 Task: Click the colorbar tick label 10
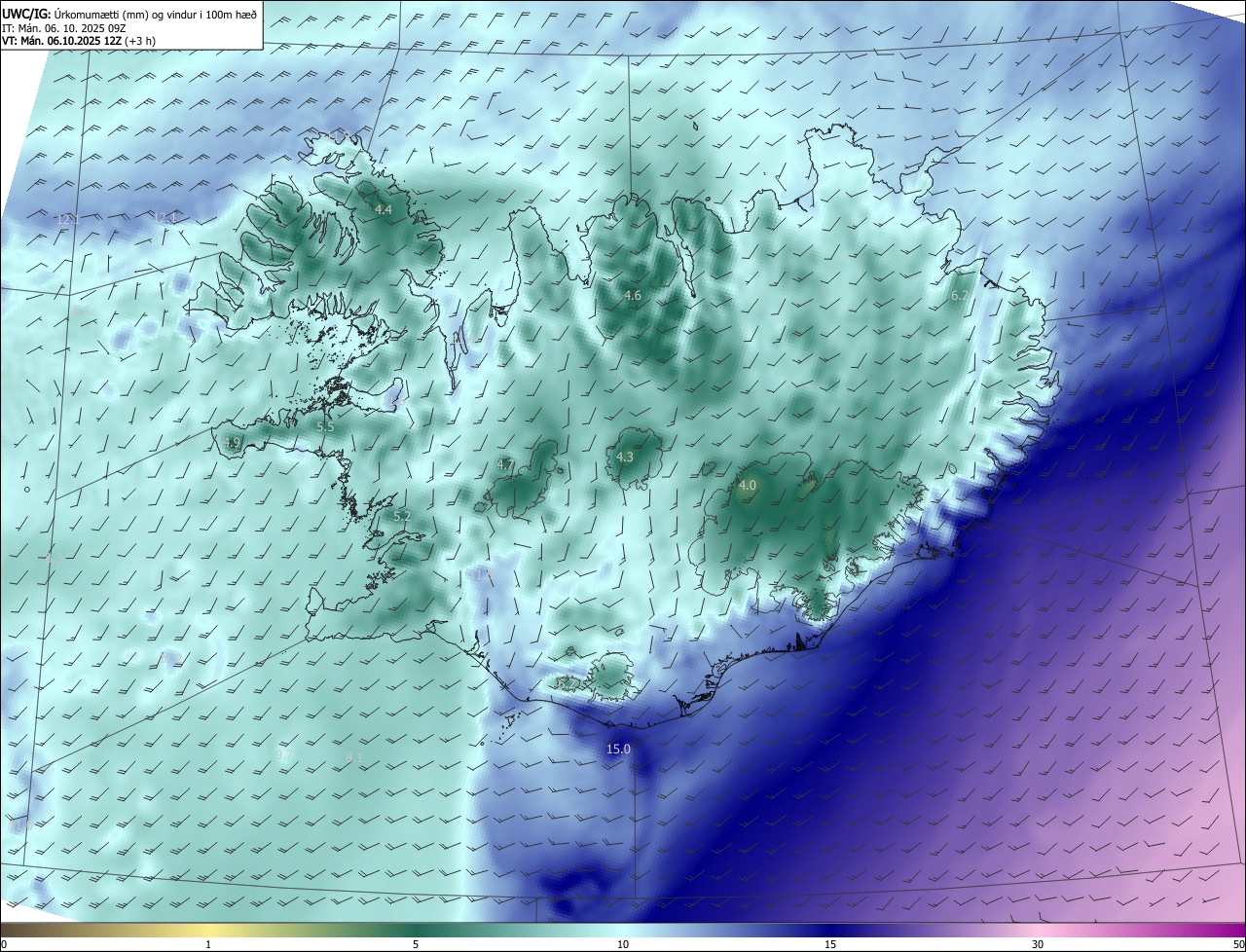click(x=623, y=944)
